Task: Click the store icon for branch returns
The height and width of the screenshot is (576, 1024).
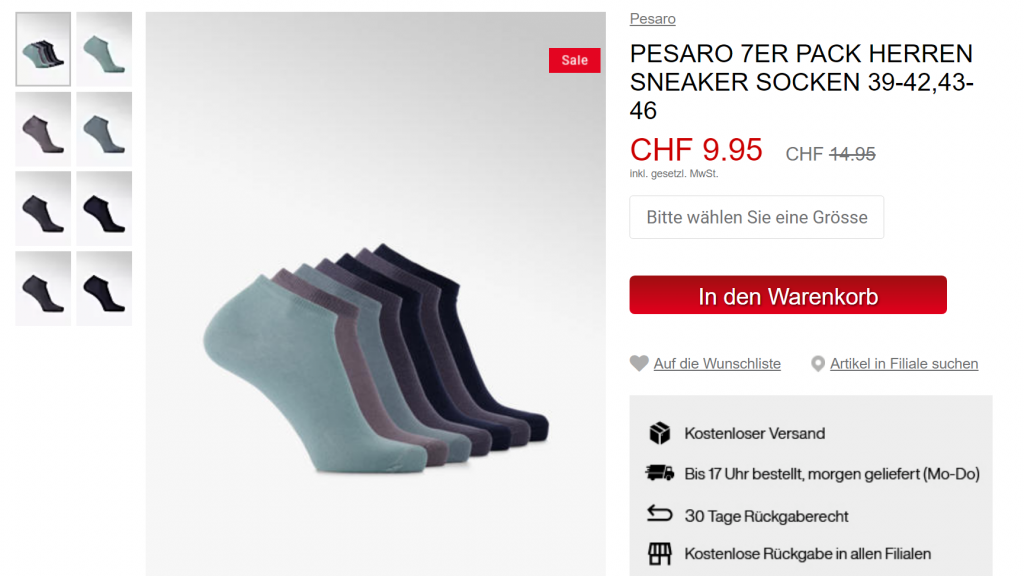Action: [660, 554]
